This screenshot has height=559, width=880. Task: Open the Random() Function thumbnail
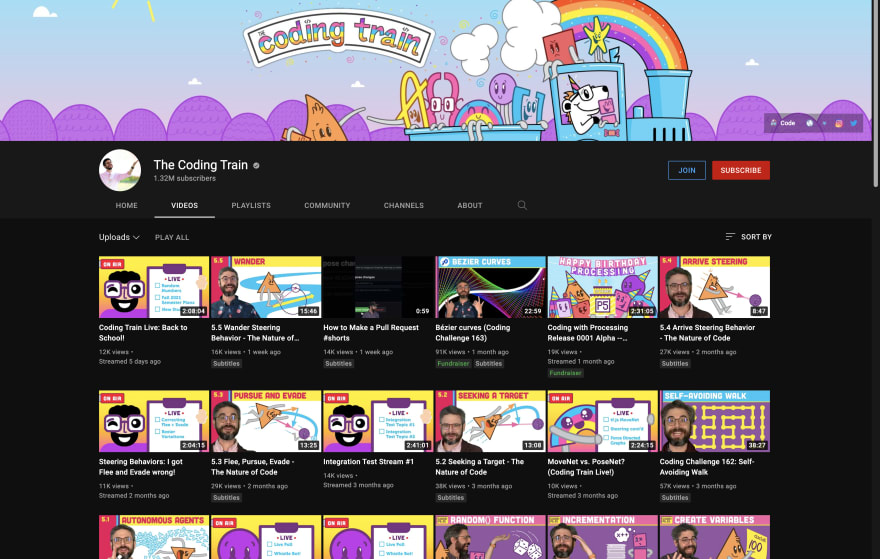[491, 537]
